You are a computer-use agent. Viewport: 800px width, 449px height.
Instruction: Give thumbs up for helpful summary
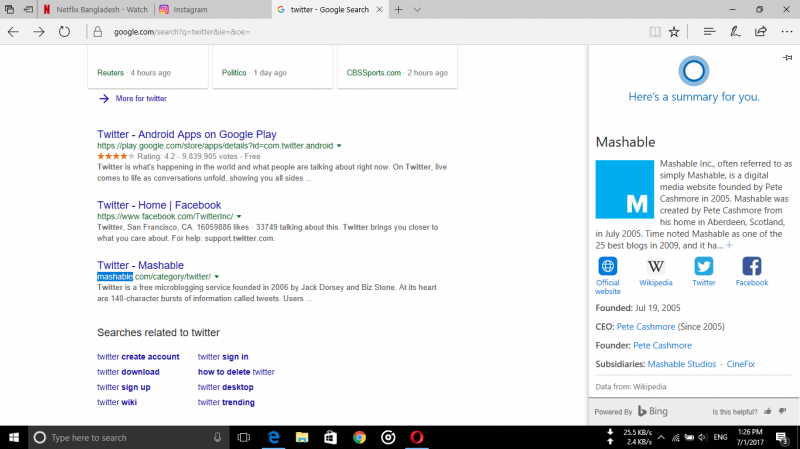pyautogui.click(x=767, y=411)
